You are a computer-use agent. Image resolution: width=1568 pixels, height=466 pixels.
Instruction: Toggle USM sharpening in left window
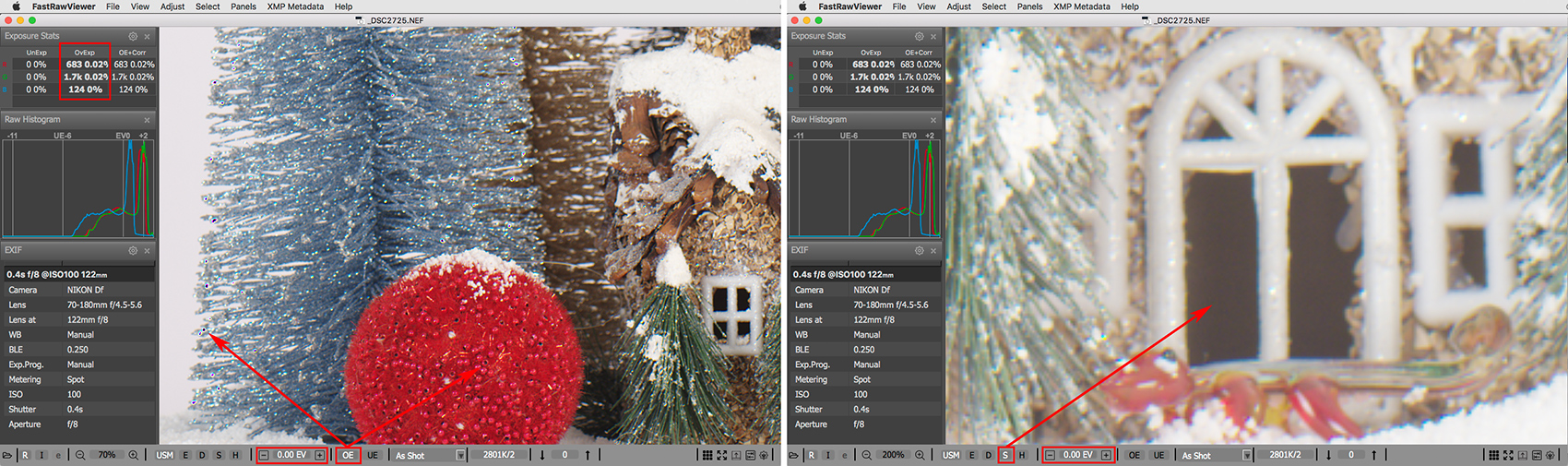[x=164, y=455]
